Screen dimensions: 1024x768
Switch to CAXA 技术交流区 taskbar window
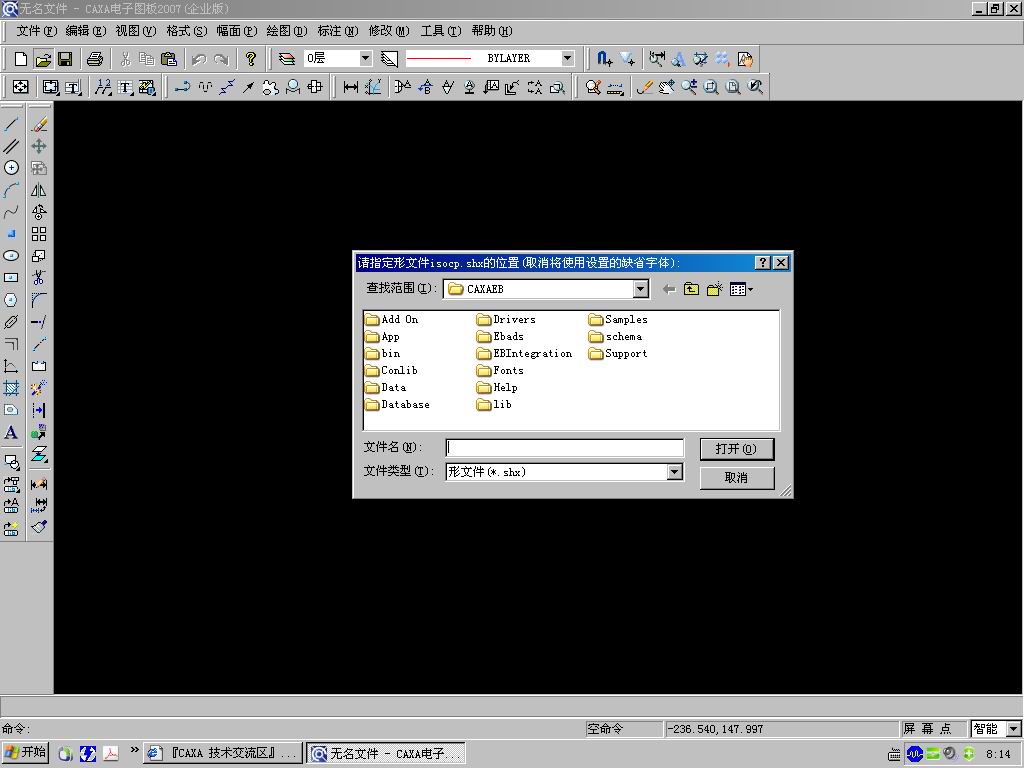[223, 753]
